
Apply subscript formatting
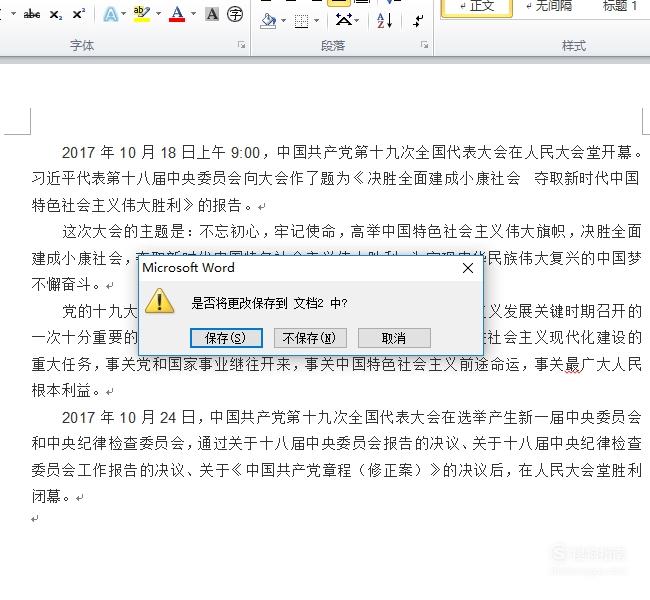[56, 15]
